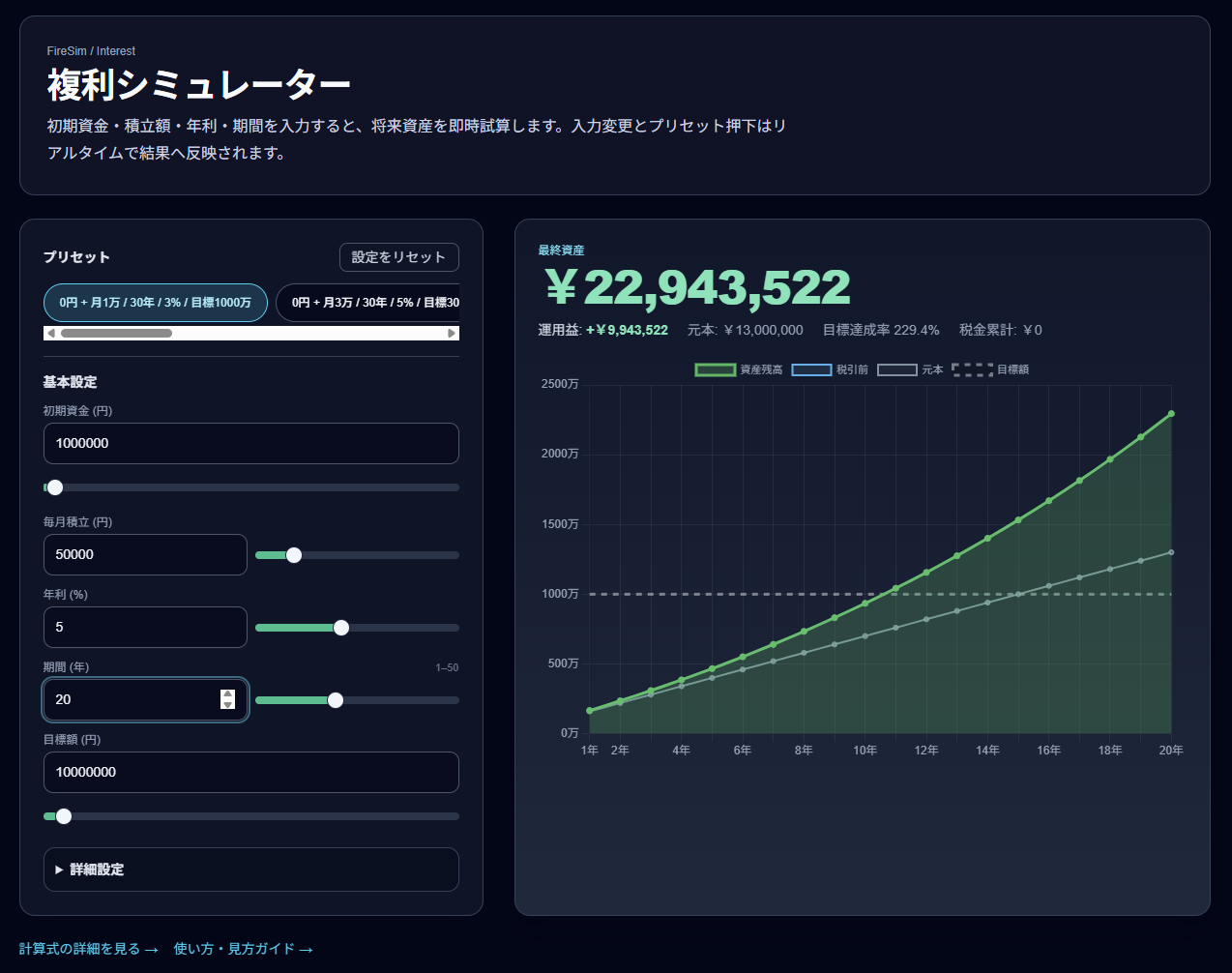The height and width of the screenshot is (973, 1232).
Task: Select preset 0円 + 月3万 / 30年 / 5%
Action: click(x=367, y=303)
